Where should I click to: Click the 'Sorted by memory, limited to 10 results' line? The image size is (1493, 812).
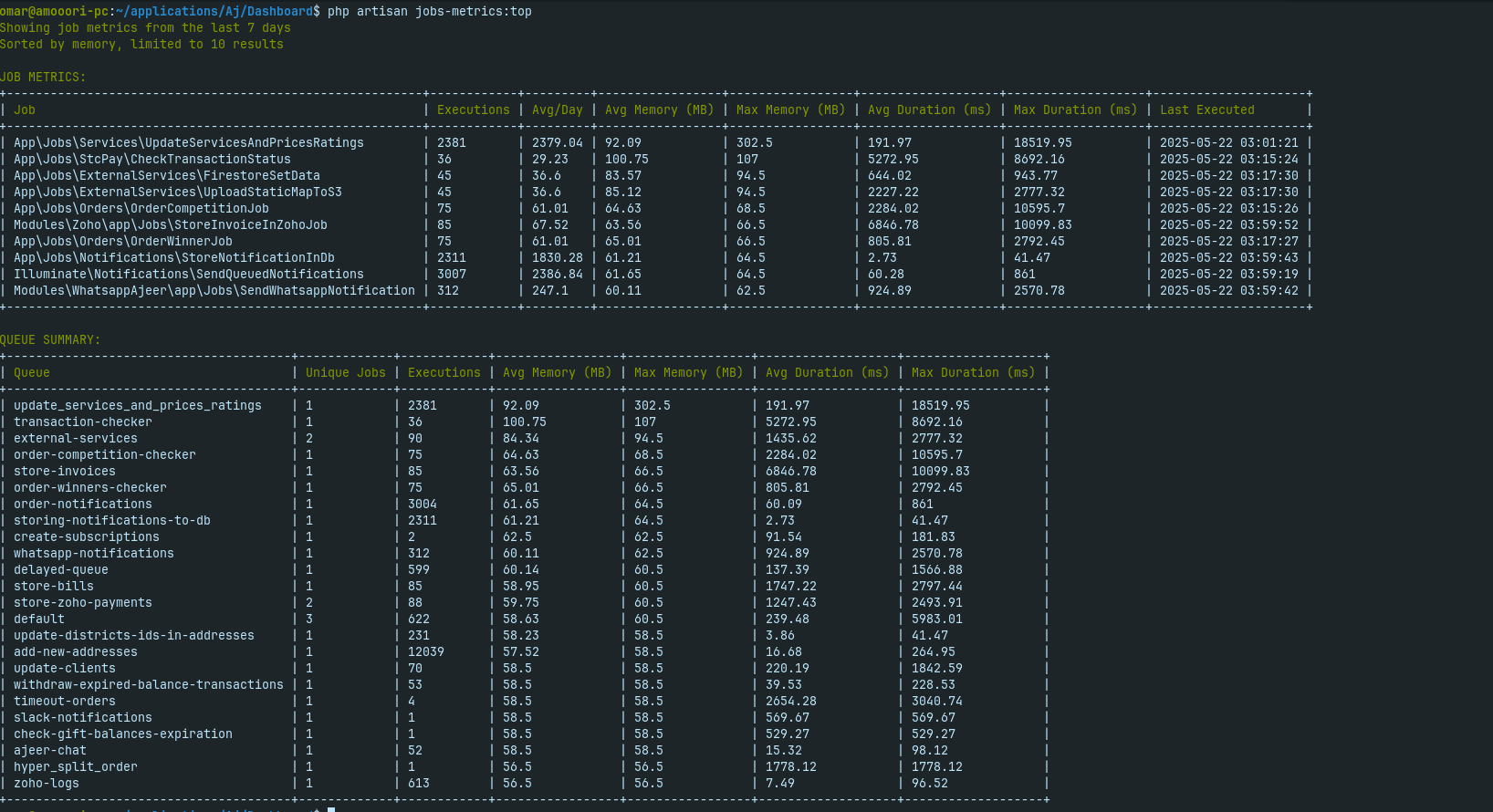point(141,44)
